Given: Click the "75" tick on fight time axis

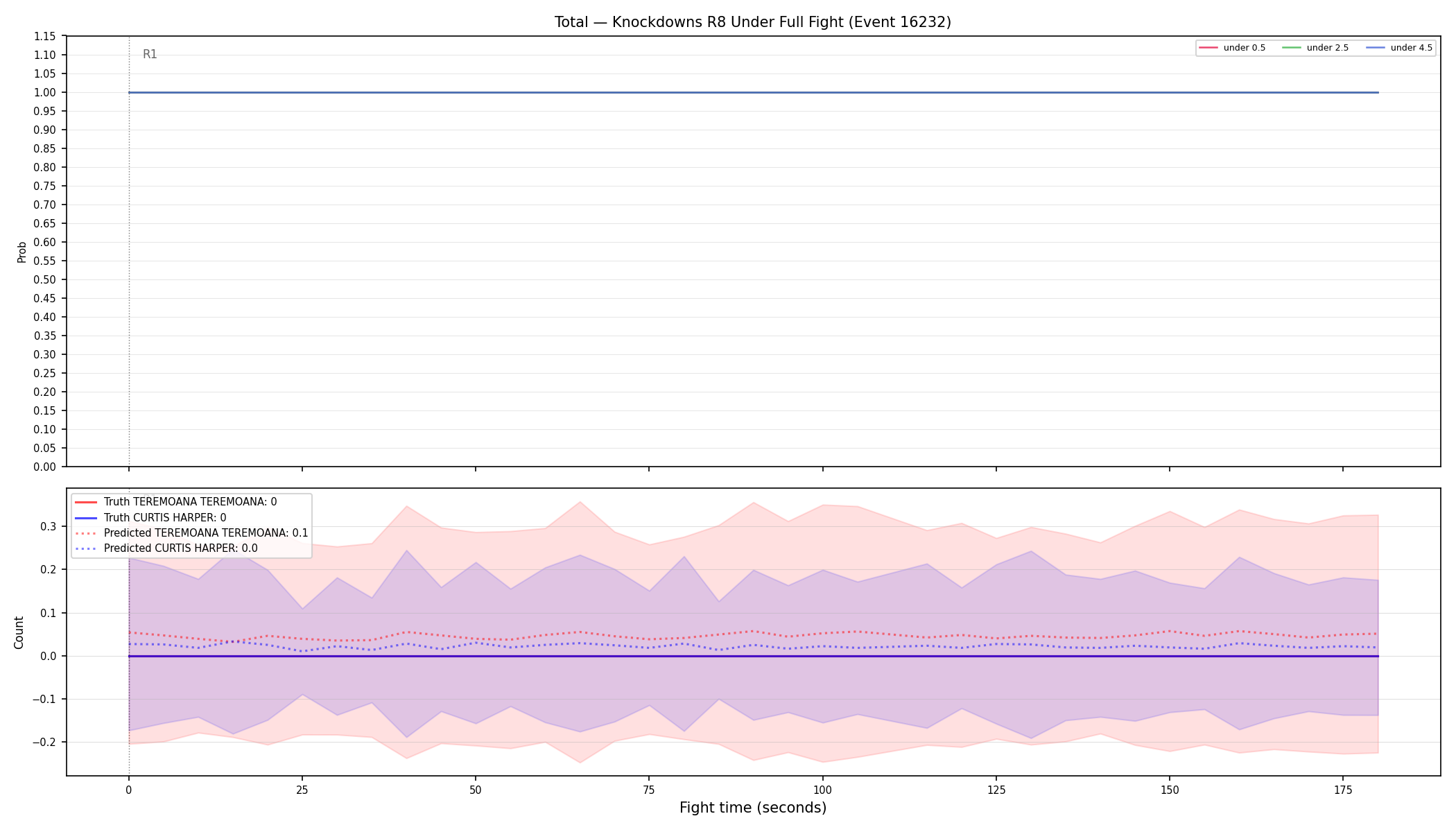Looking at the screenshot, I should pos(649,789).
